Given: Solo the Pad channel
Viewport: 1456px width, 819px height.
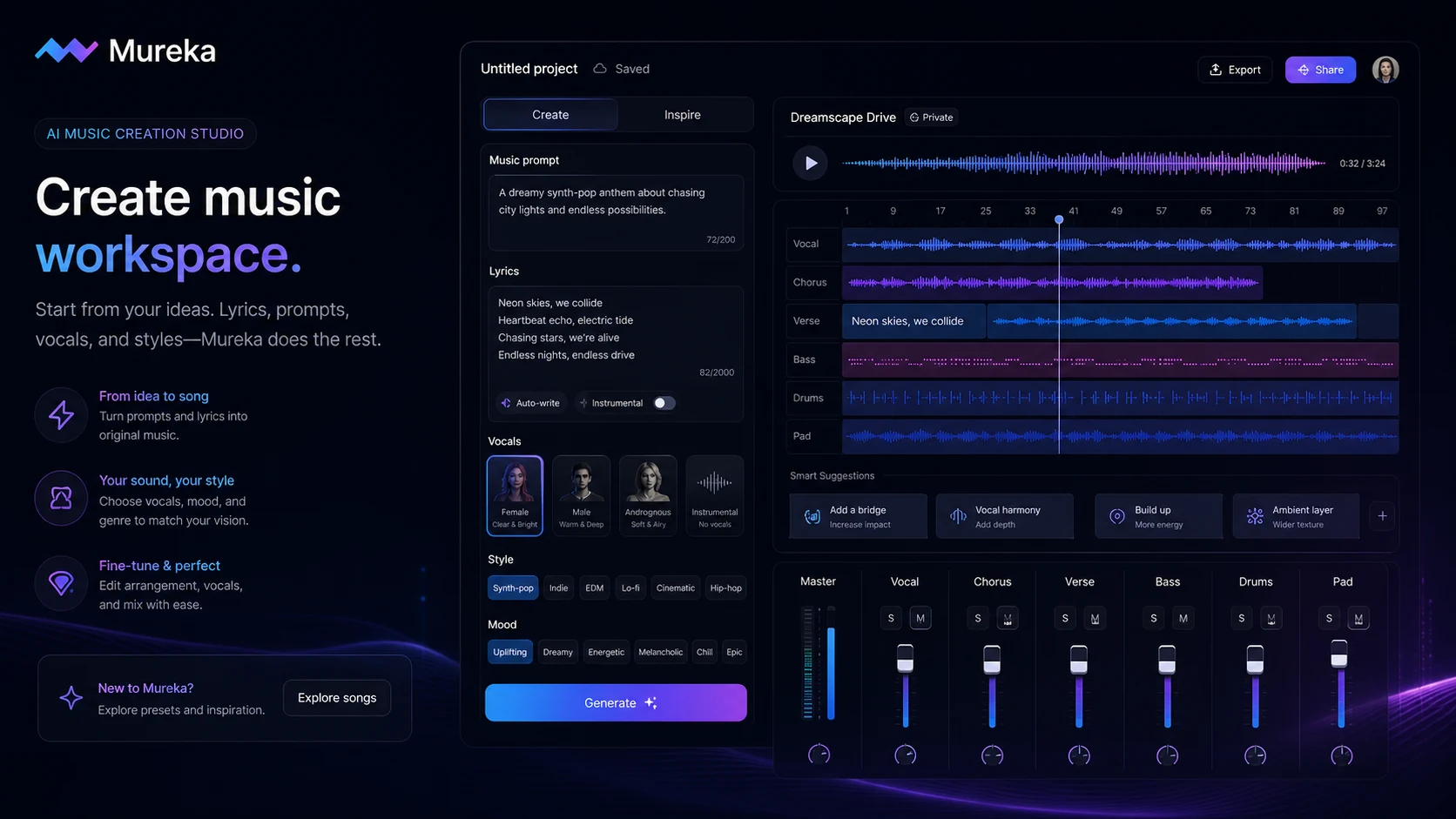Looking at the screenshot, I should pyautogui.click(x=1329, y=618).
